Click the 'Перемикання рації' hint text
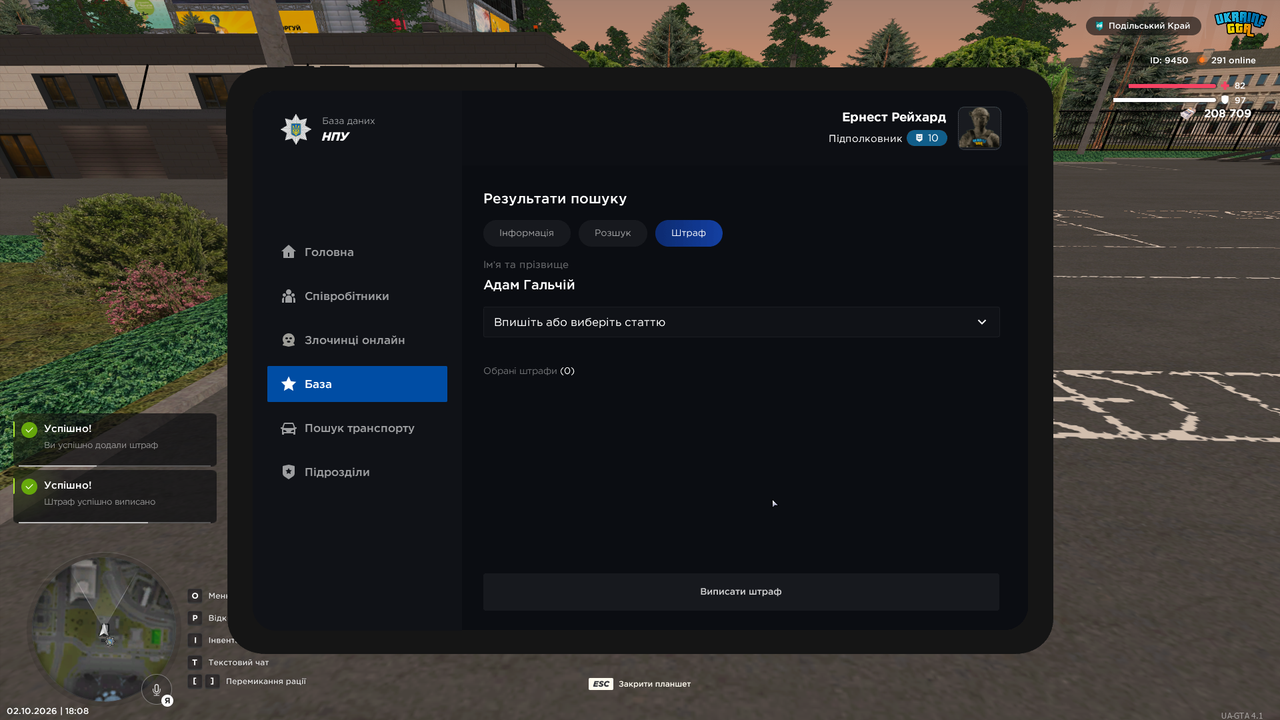 pos(266,682)
